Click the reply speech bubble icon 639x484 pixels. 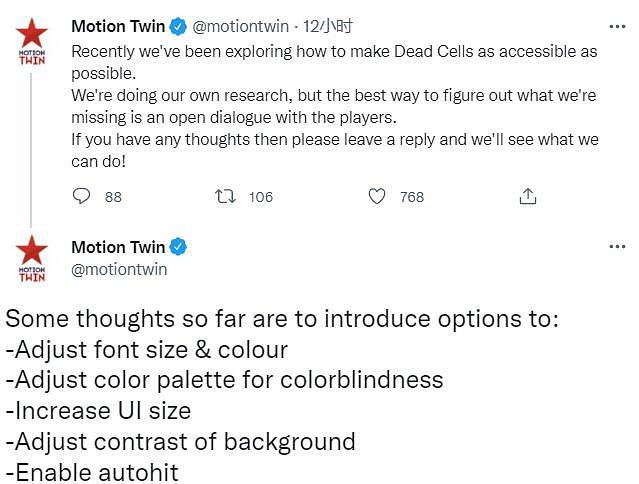82,197
